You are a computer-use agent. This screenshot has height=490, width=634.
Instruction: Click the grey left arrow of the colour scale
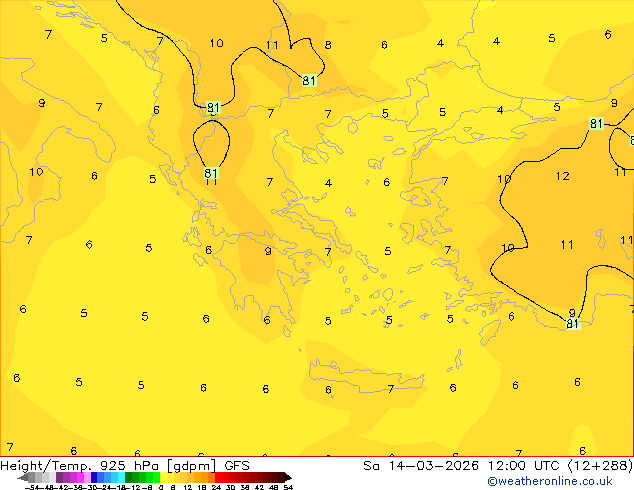coord(22,478)
